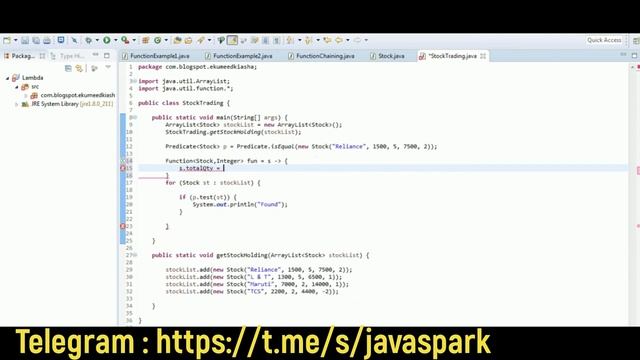Click the Save icon in the toolbar

click(x=25, y=40)
